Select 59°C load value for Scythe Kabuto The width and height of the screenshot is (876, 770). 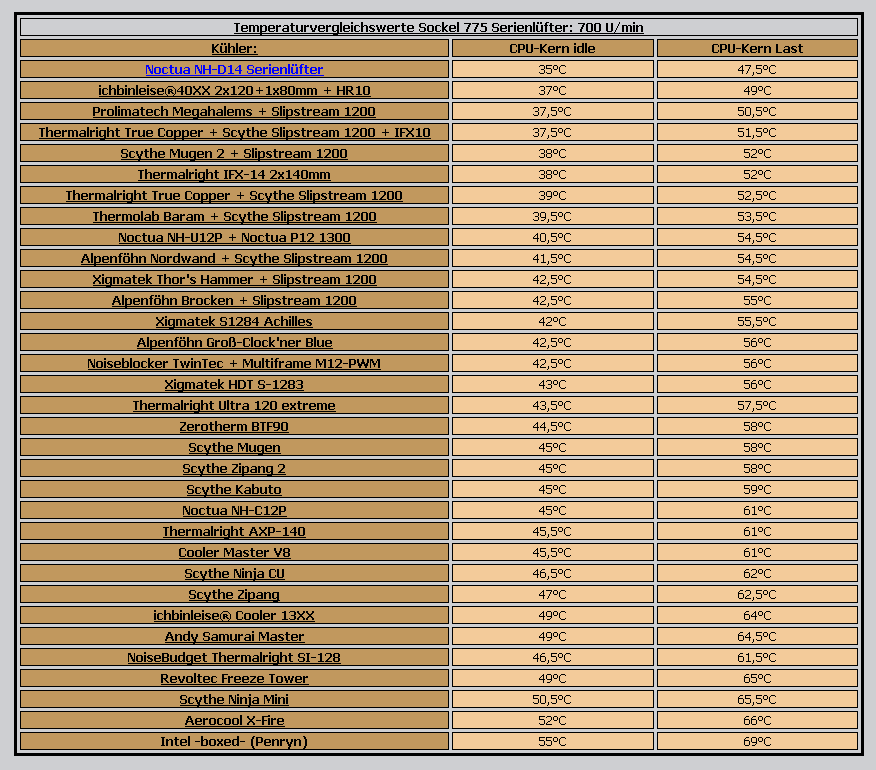pos(757,489)
